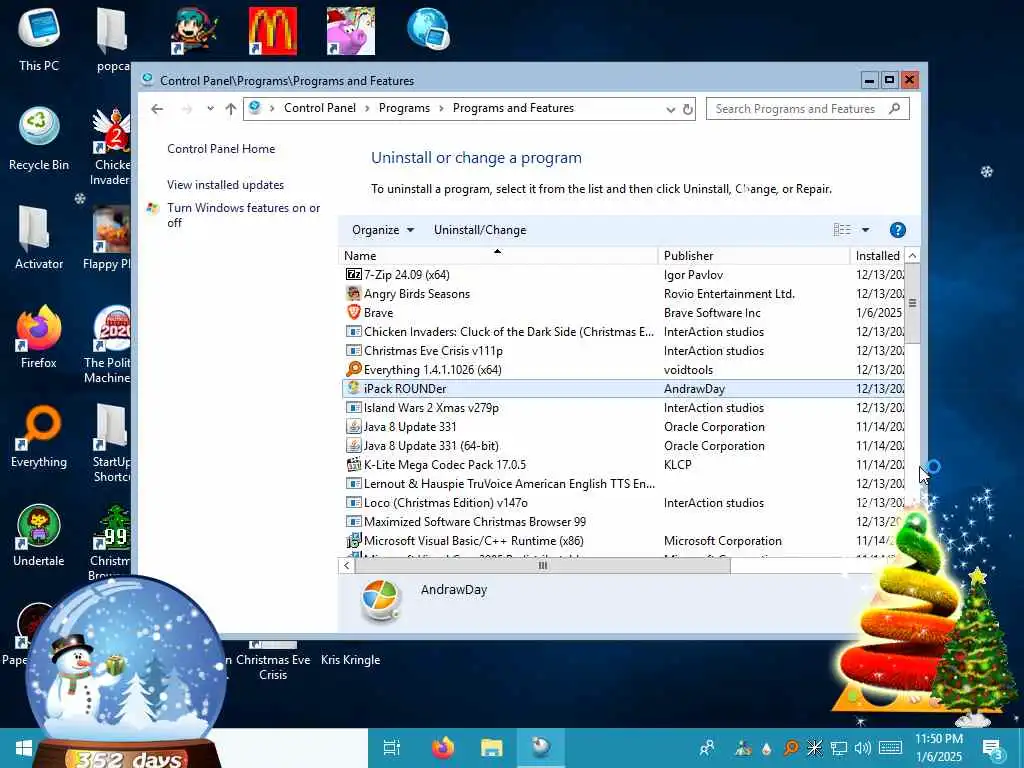Click the volume icon in system tray
Screen dimensions: 1024x768
862,748
